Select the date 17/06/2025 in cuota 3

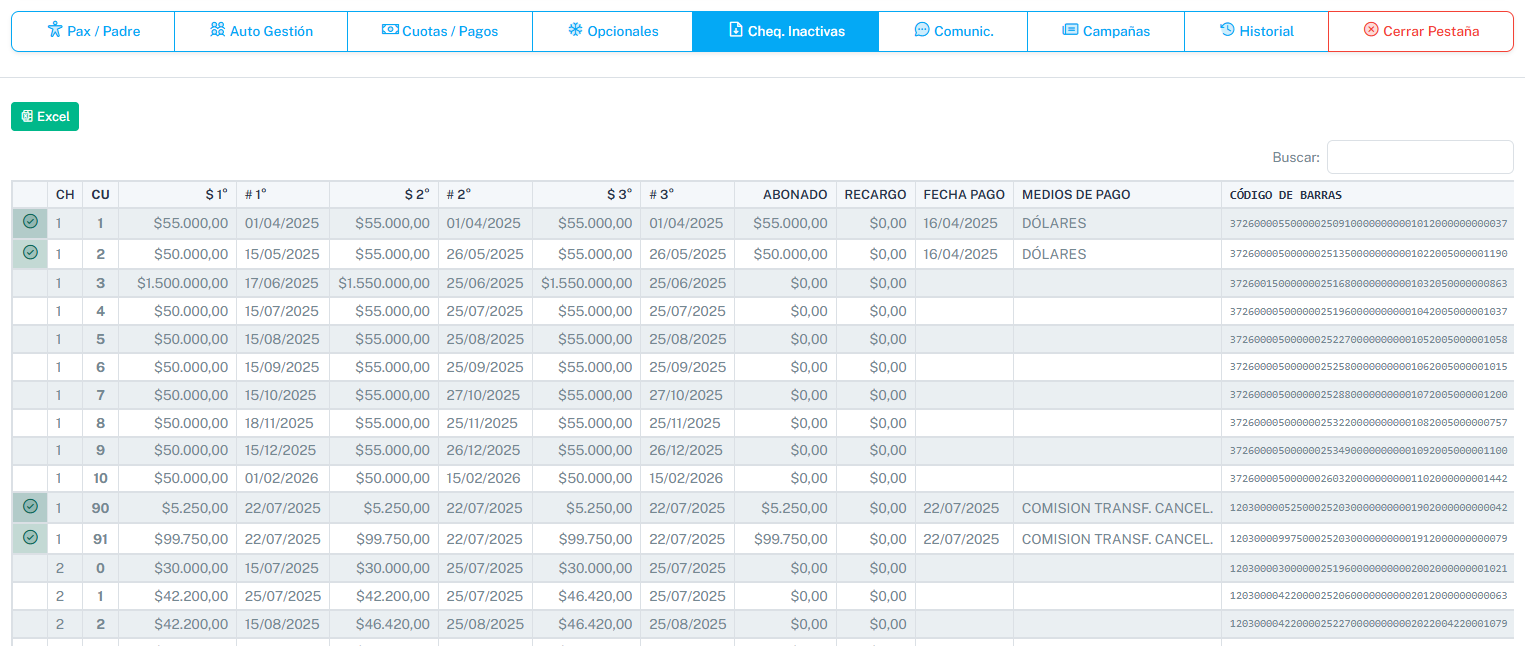click(282, 283)
